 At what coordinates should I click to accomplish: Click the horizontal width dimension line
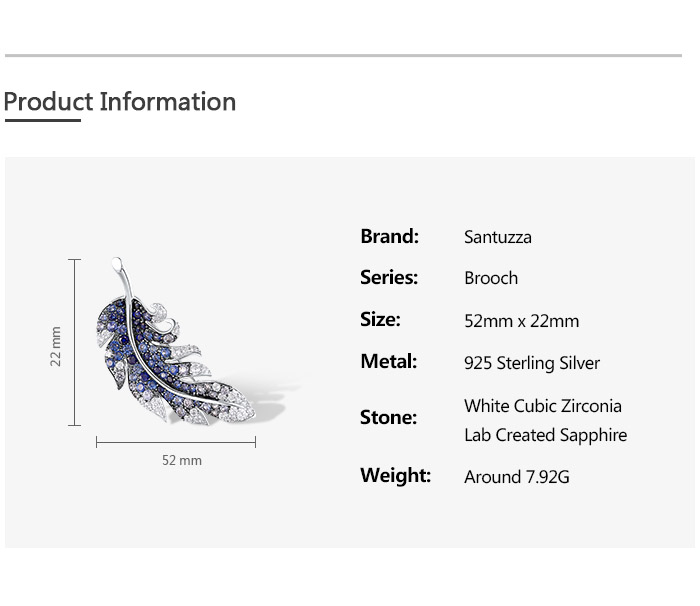[x=176, y=441]
